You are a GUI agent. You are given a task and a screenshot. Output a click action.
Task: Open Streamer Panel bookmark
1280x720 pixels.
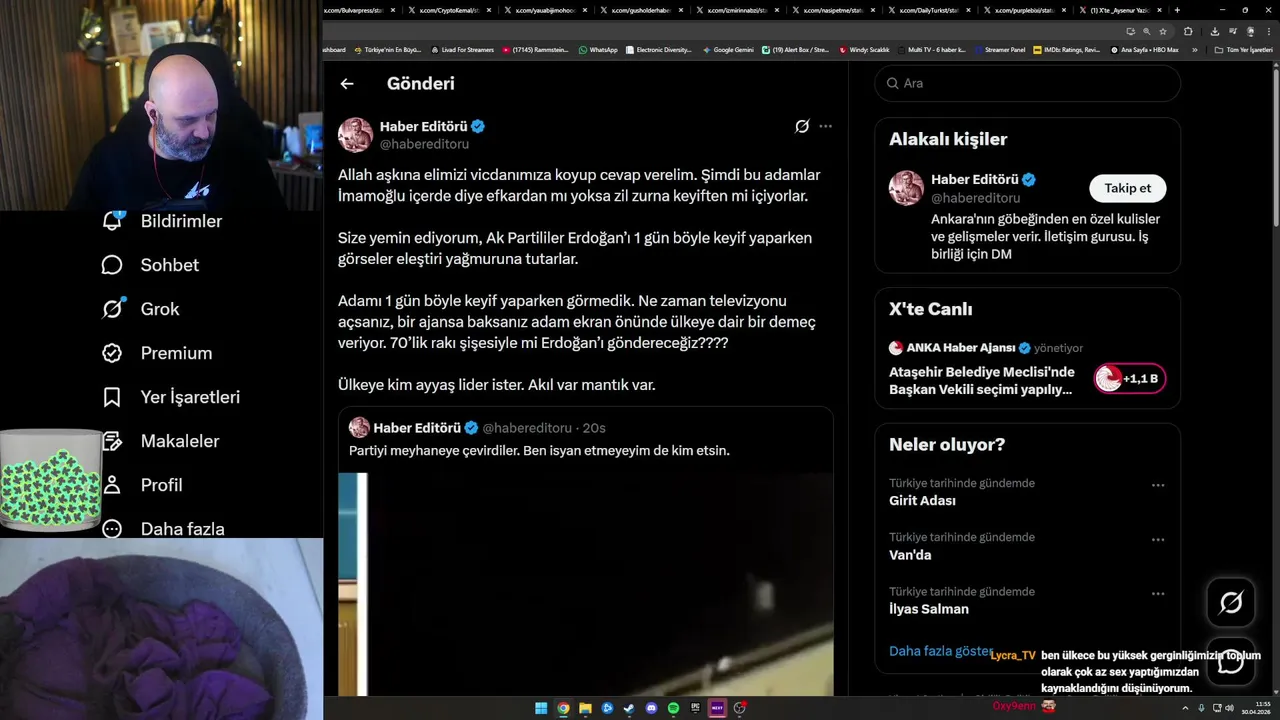pyautogui.click(x=1000, y=50)
